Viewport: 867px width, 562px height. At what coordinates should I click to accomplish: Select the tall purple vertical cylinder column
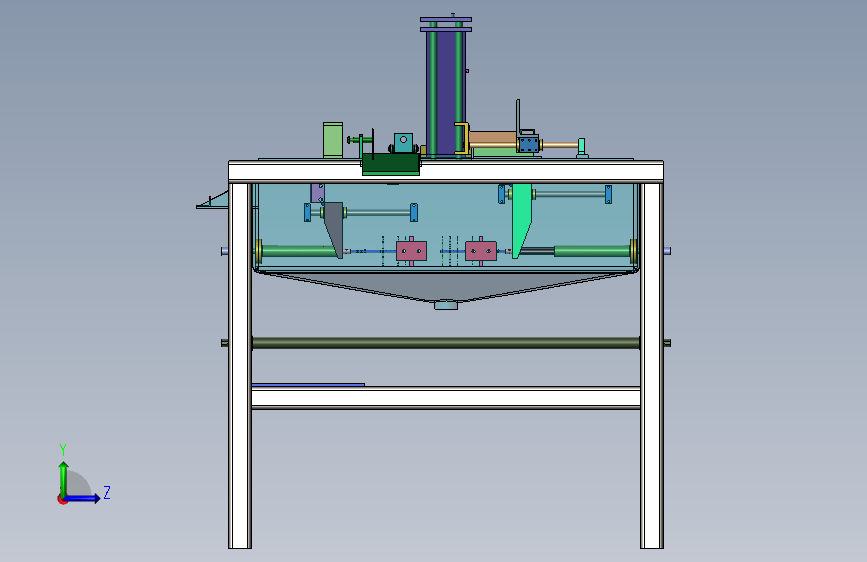[446, 93]
